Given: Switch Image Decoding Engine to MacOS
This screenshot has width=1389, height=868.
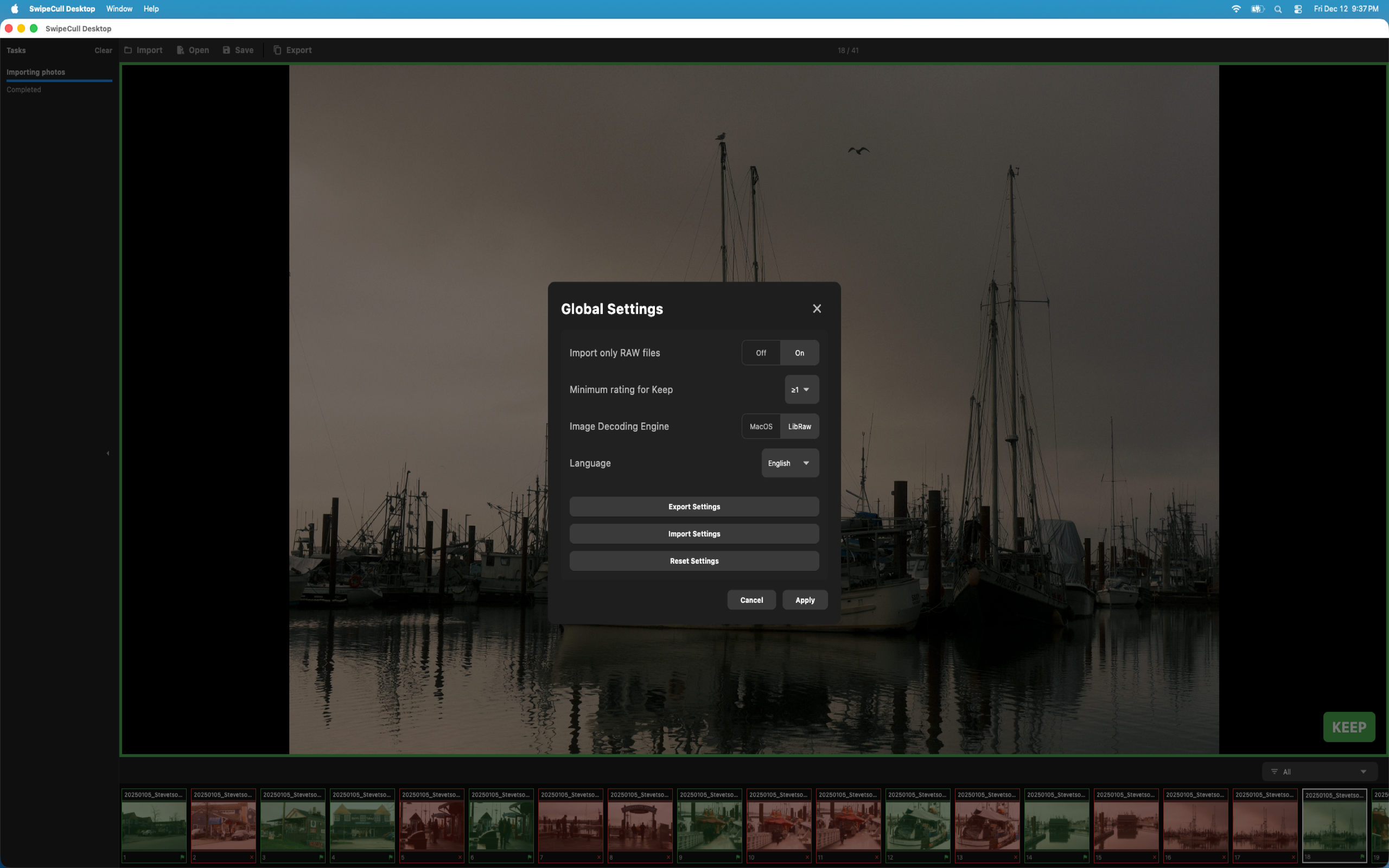Looking at the screenshot, I should coord(761,426).
